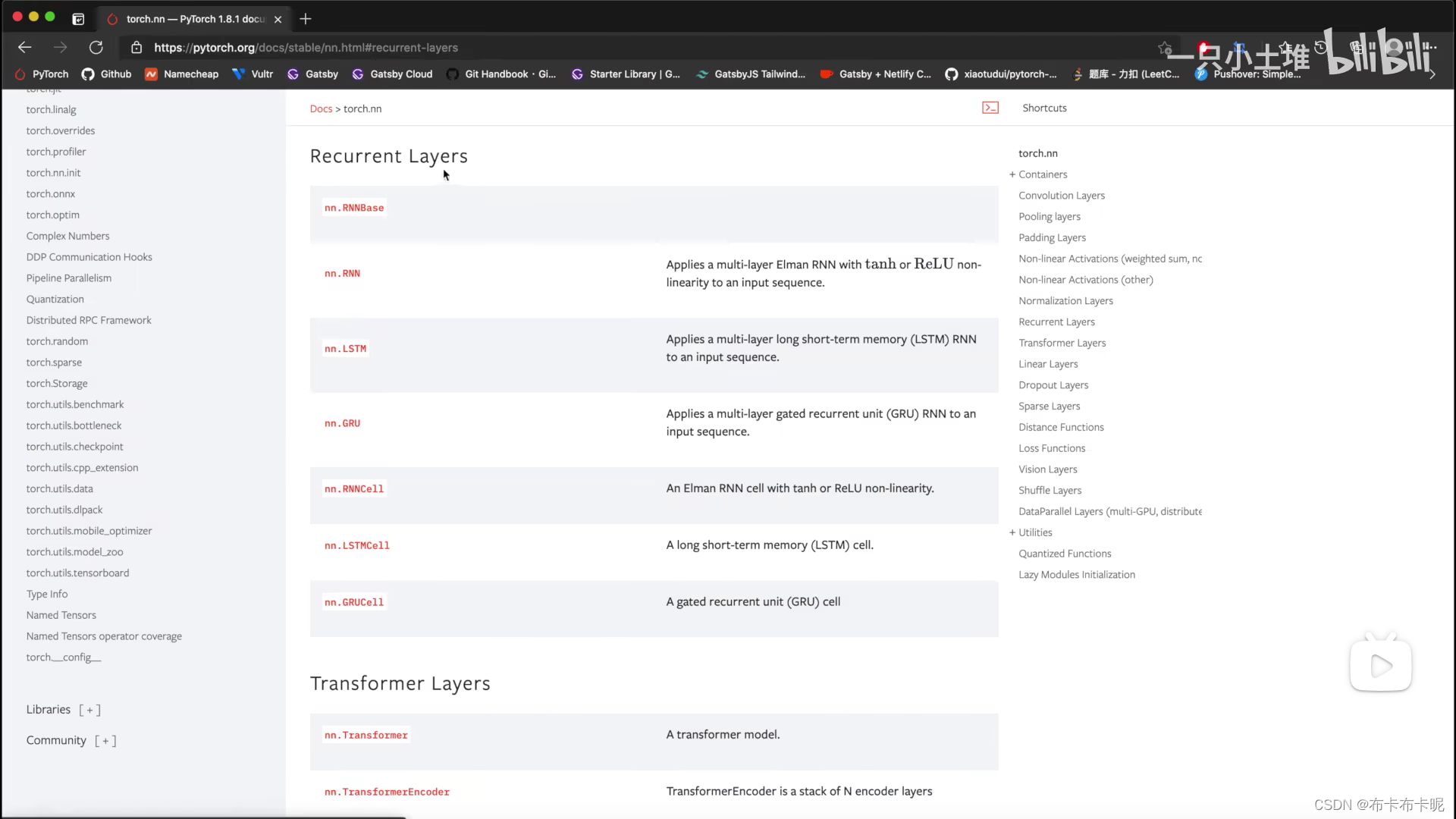Expand Containers in right sidebar
Viewport: 1456px width, 819px height.
point(1012,174)
